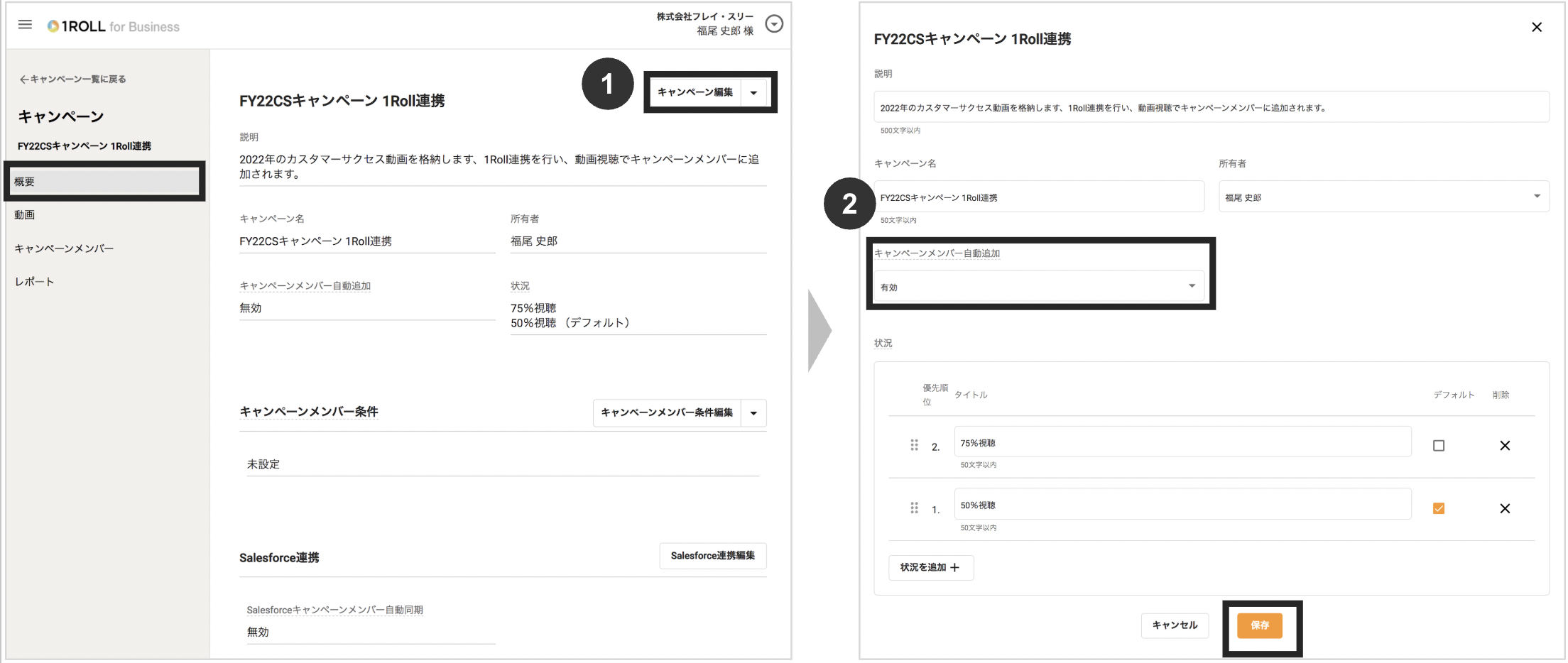Image resolution: width=1568 pixels, height=663 pixels.
Task: Click キャンペーン一覧に戻る link
Action: coord(72,79)
